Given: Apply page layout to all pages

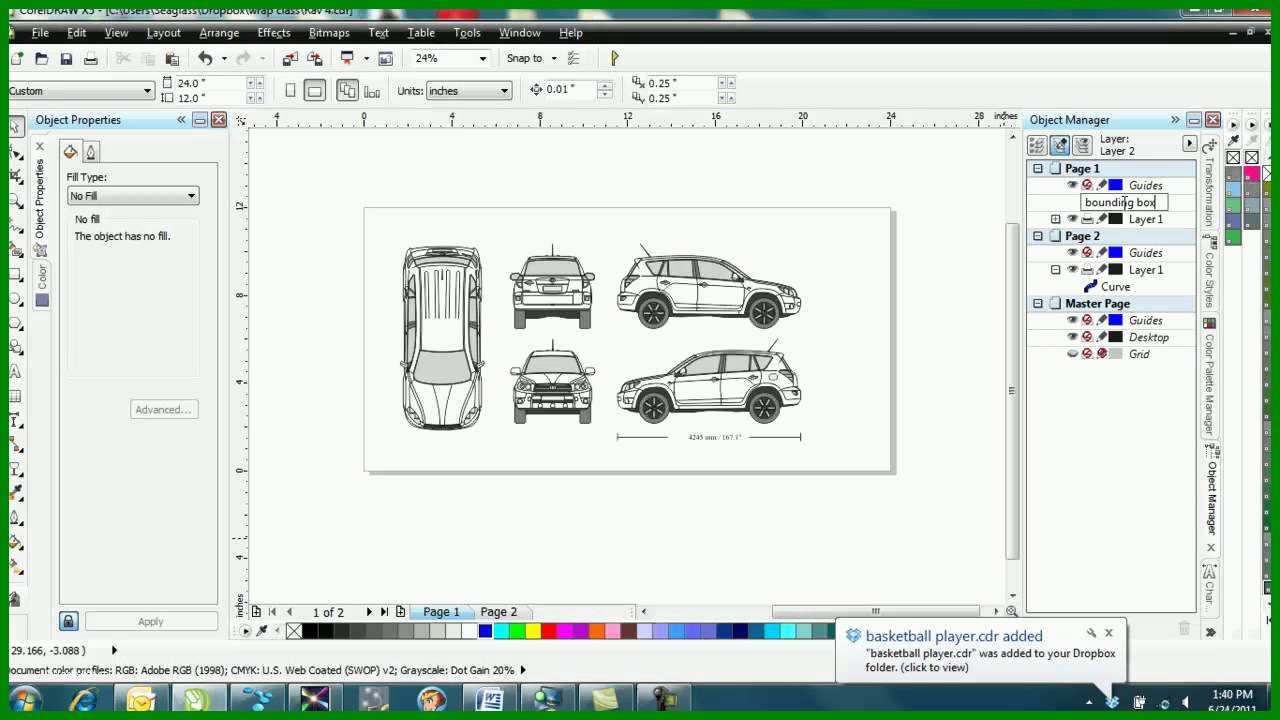Looking at the screenshot, I should 347,91.
